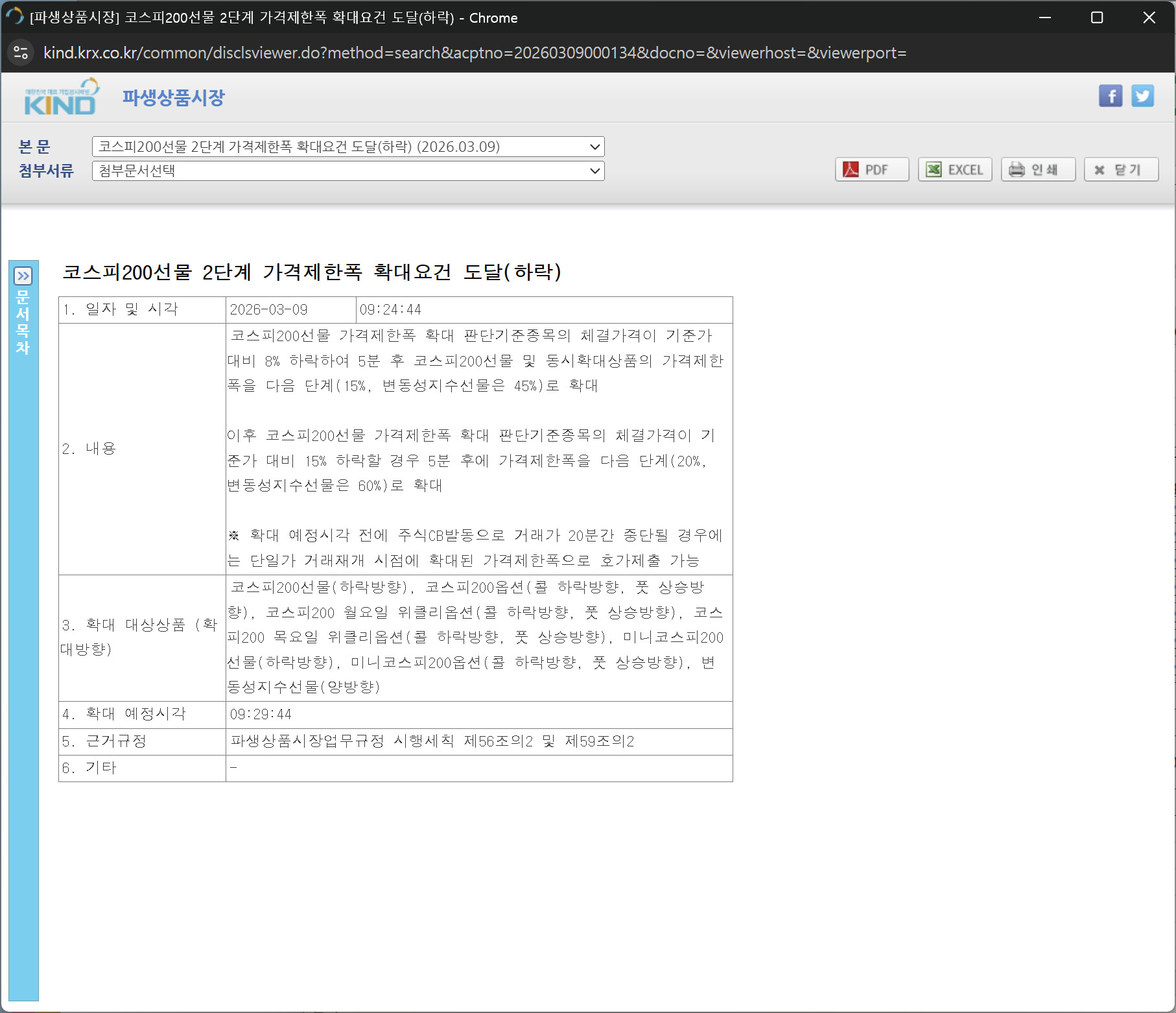The height and width of the screenshot is (1013, 1176).
Task: Download the disclosure as PDF
Action: pos(872,170)
